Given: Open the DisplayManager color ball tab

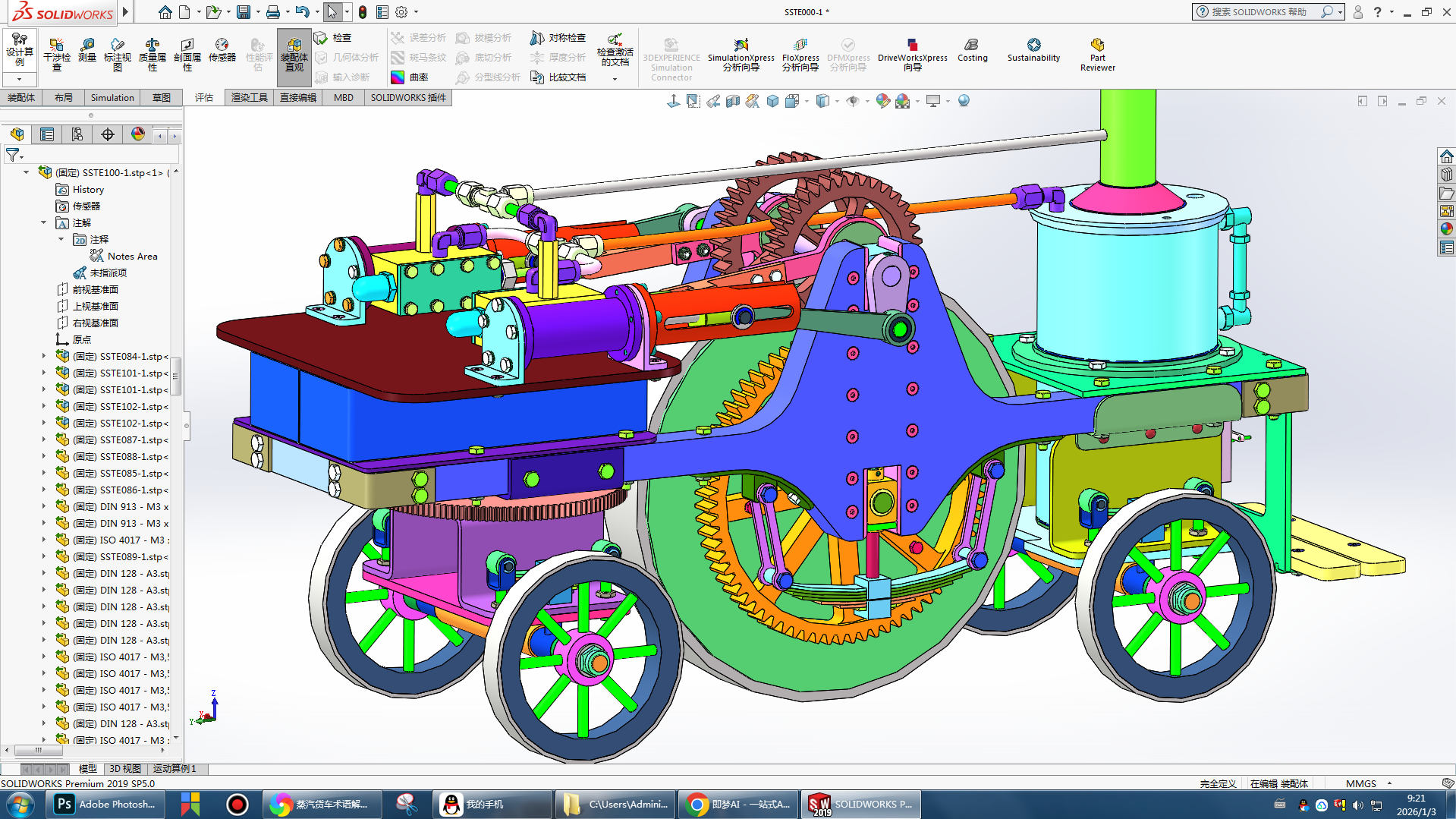Looking at the screenshot, I should pos(138,134).
